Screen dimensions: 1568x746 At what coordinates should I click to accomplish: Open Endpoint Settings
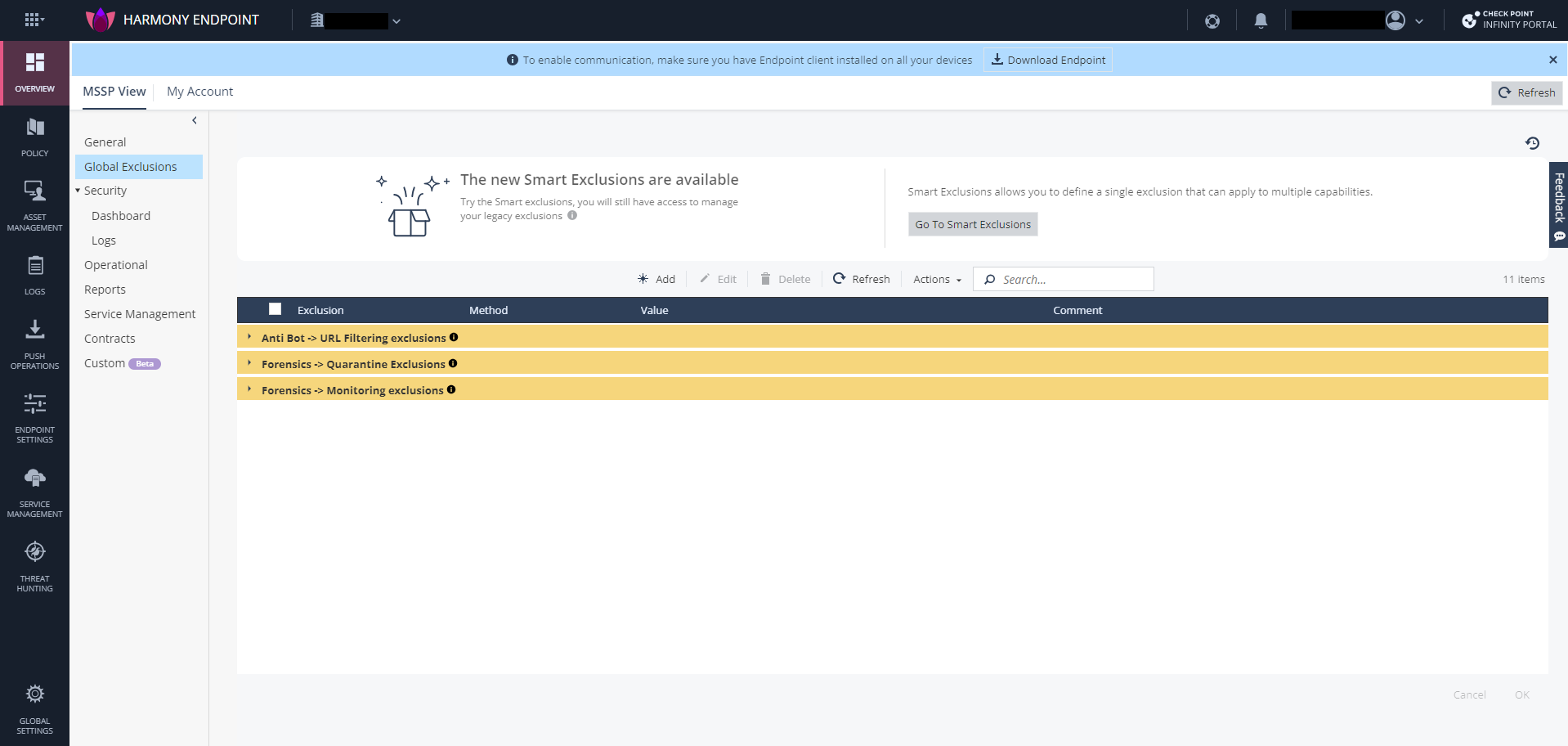click(35, 418)
